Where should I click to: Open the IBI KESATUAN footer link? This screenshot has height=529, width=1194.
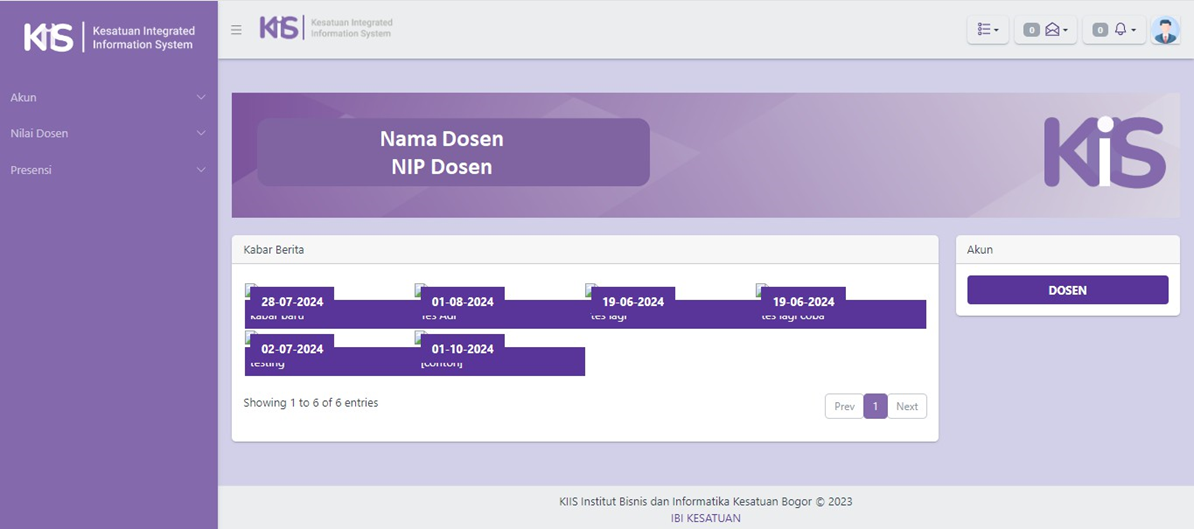coord(705,518)
